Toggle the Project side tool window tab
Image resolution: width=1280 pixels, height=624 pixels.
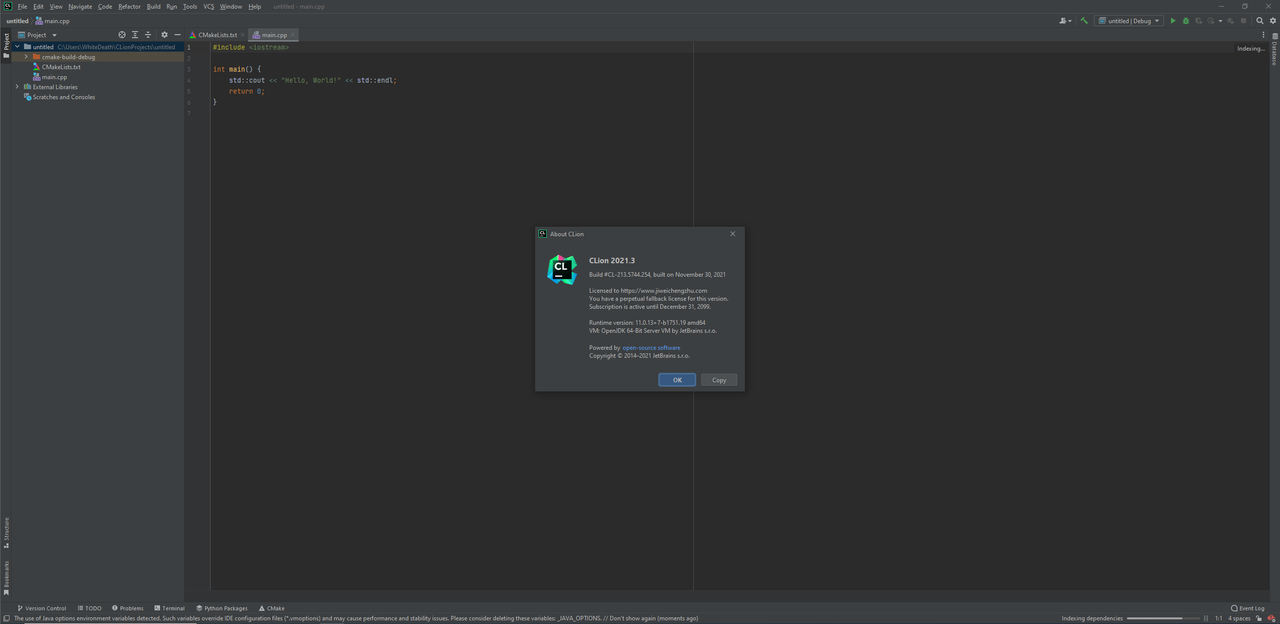click(6, 44)
